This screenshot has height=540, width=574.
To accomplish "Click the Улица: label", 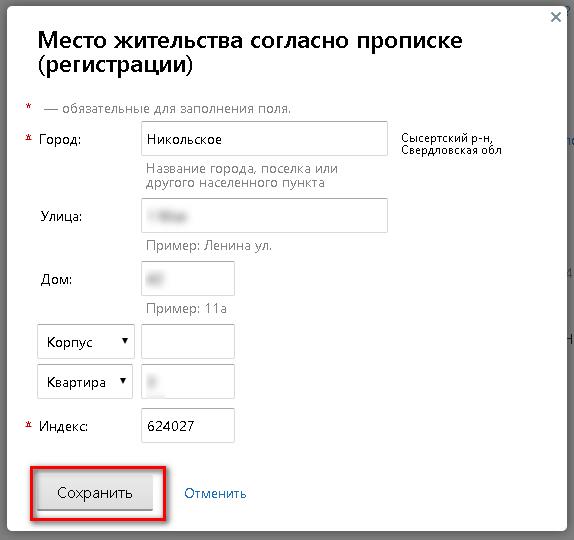I will click(61, 216).
